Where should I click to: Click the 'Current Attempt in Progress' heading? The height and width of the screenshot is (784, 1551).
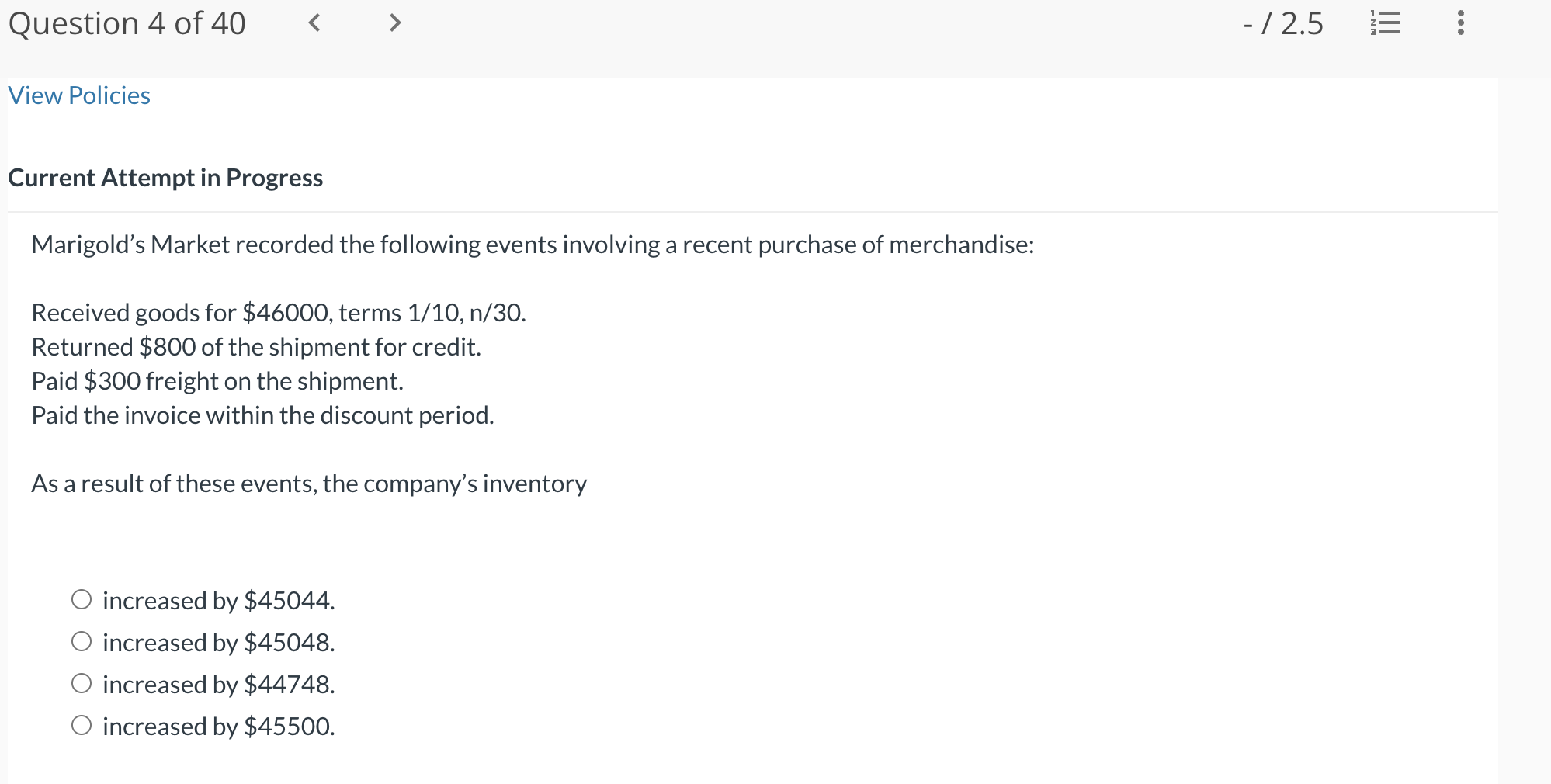click(165, 178)
